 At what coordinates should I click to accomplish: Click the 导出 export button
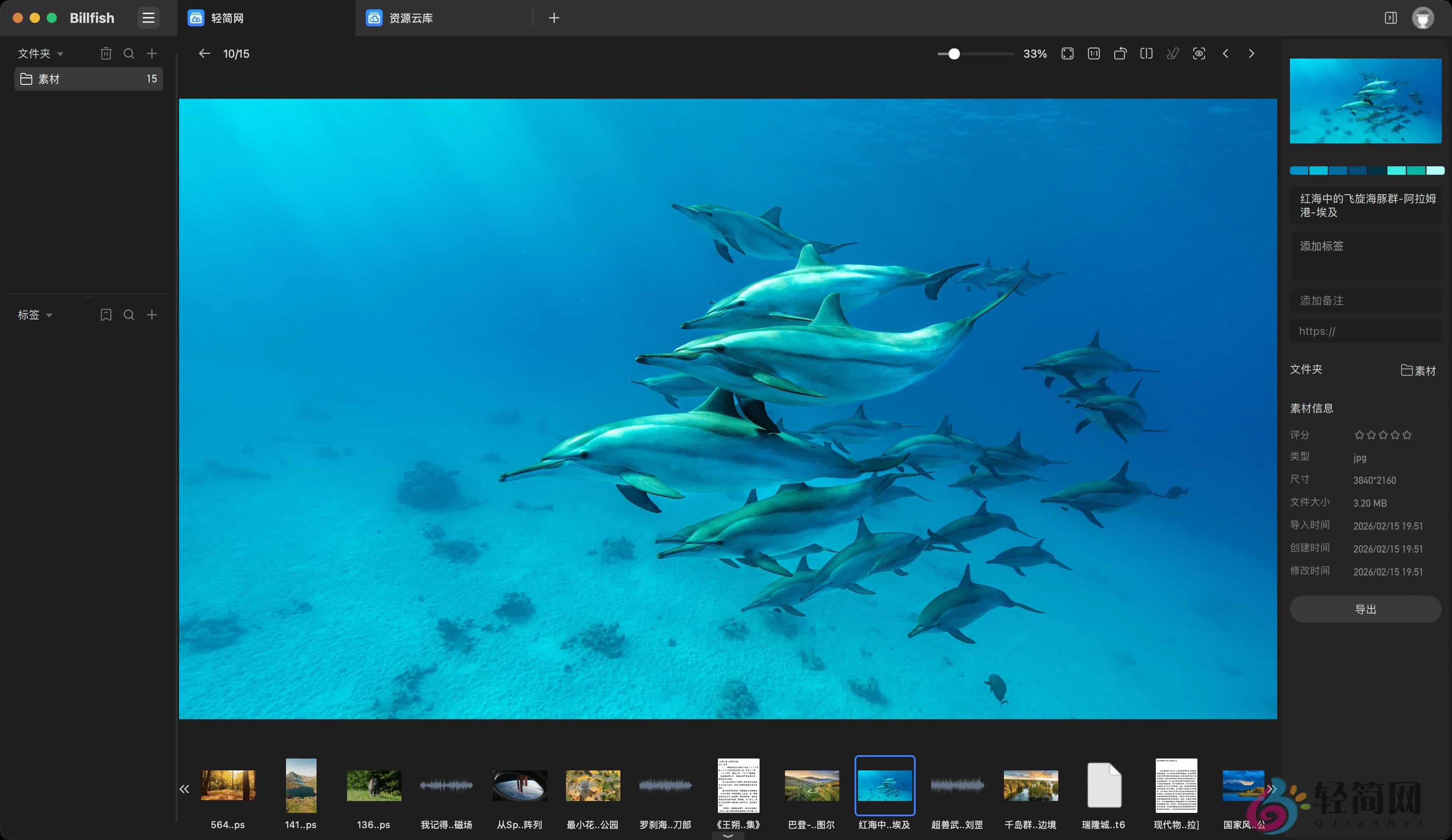tap(1365, 609)
